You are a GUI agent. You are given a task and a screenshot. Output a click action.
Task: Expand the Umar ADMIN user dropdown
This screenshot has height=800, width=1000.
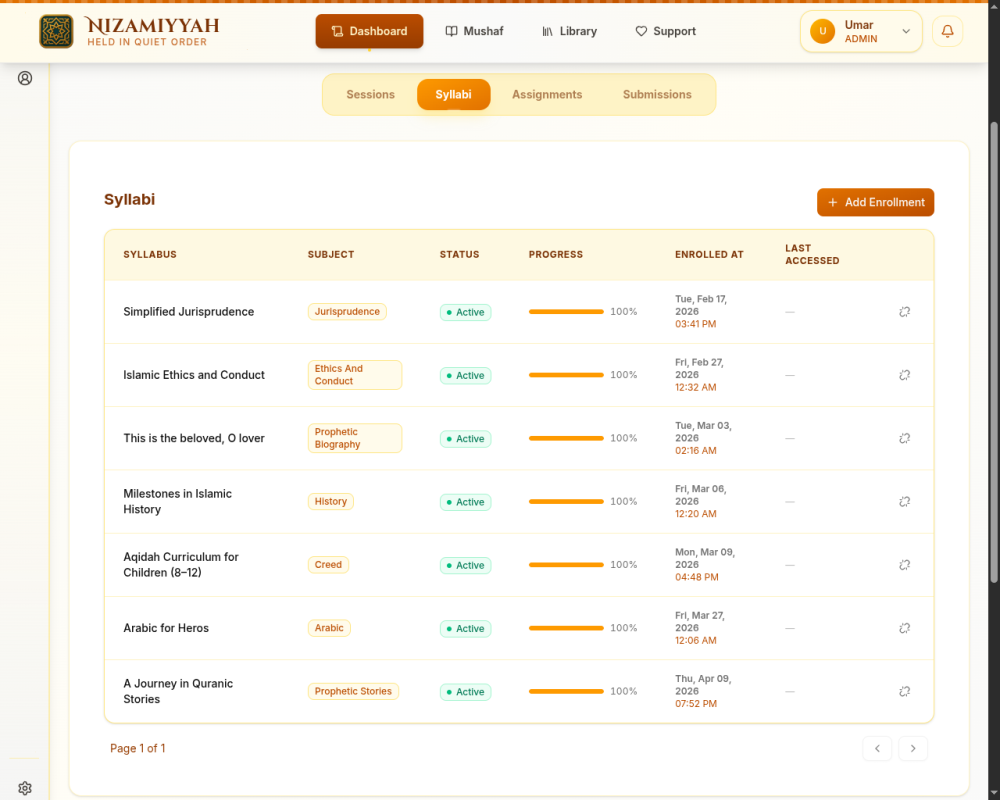[x=861, y=31]
